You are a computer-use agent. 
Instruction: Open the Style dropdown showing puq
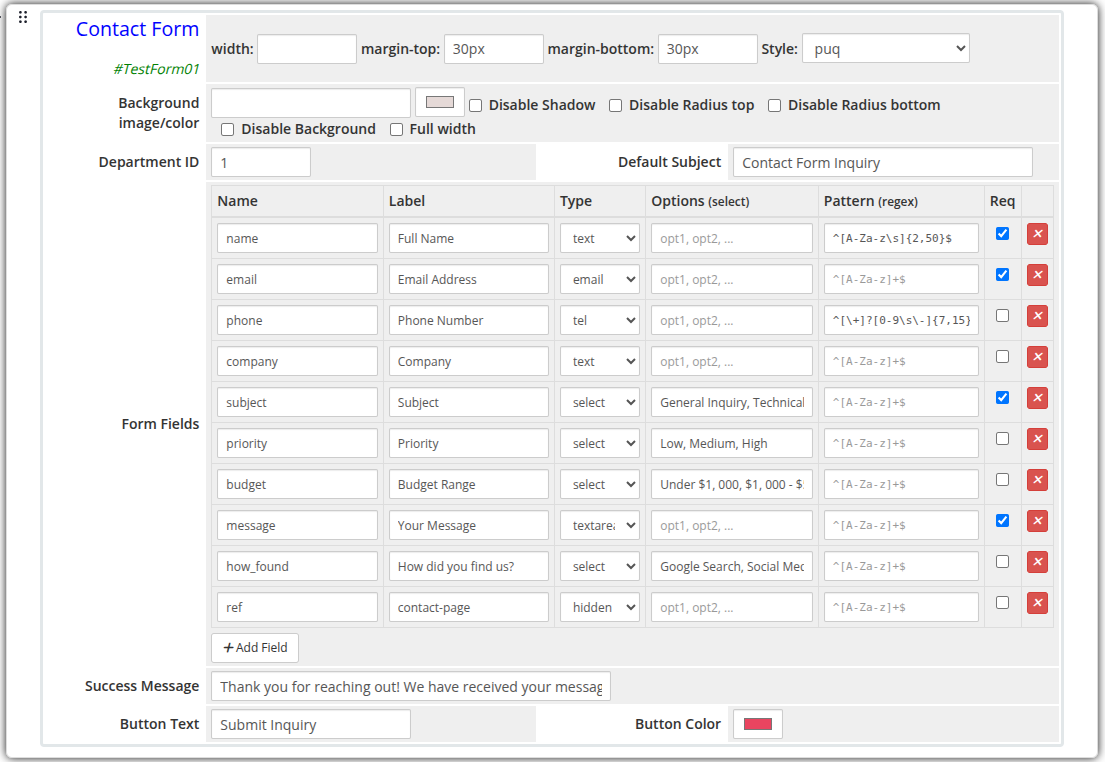(886, 49)
